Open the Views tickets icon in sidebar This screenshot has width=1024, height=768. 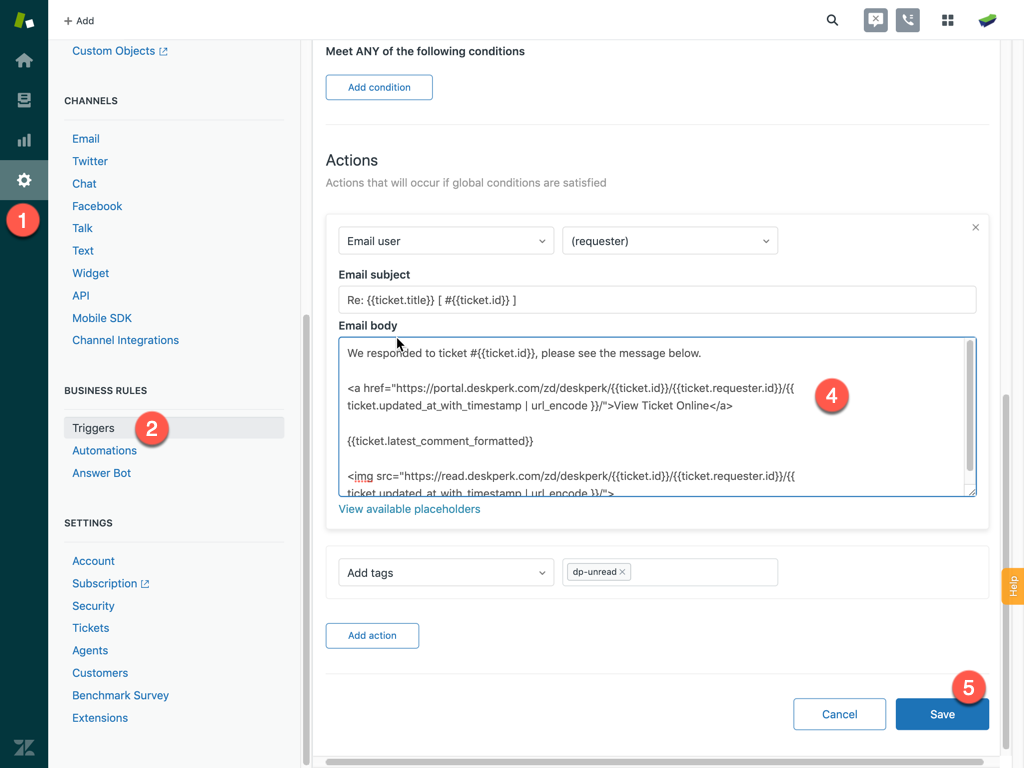tap(24, 100)
